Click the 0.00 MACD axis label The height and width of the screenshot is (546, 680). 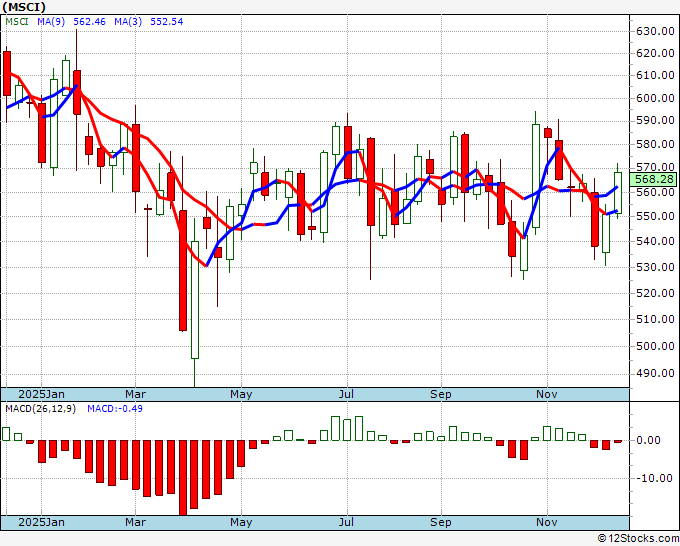click(x=648, y=440)
